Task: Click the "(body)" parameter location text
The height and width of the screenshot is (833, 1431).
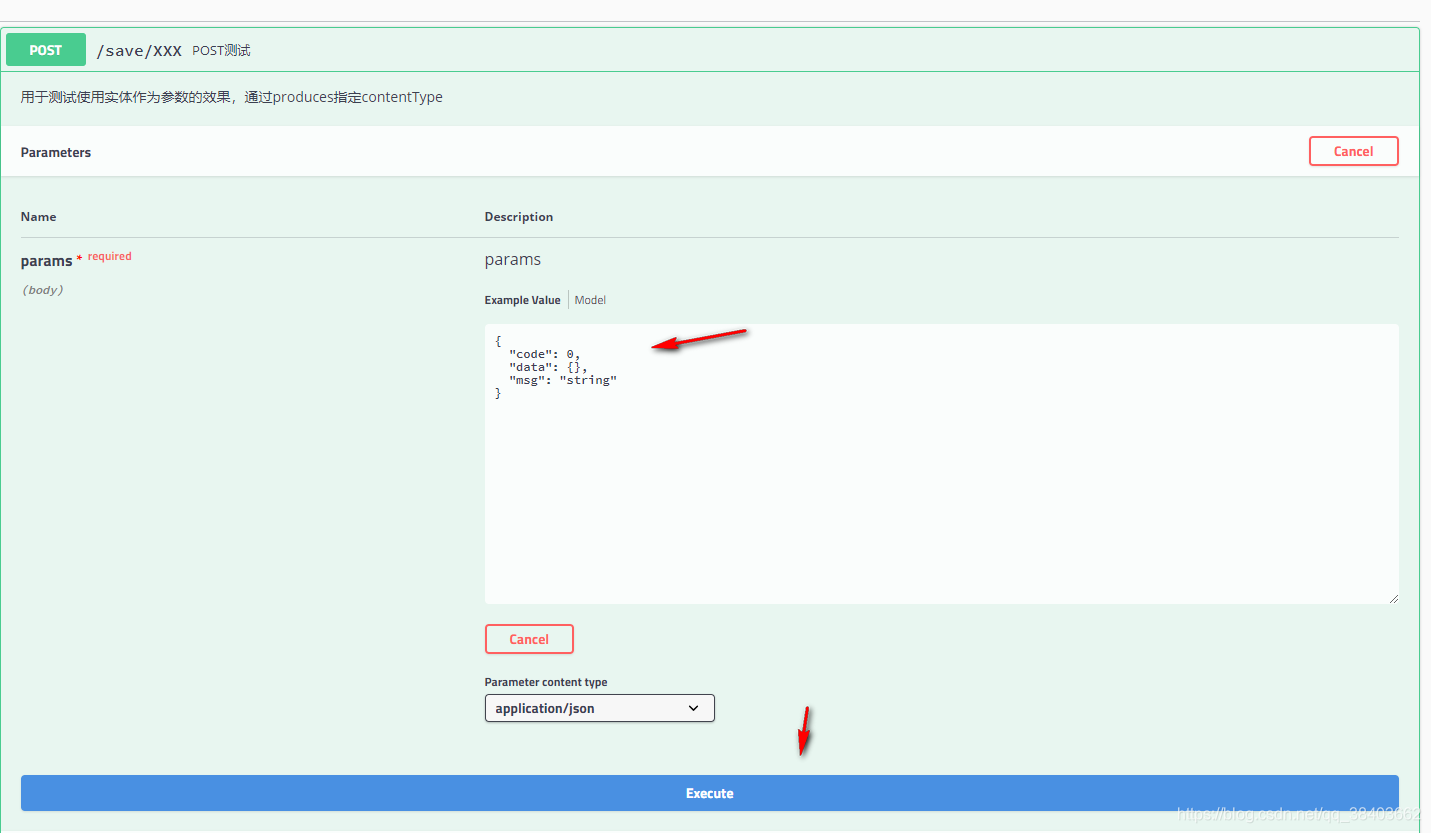Action: (x=43, y=290)
